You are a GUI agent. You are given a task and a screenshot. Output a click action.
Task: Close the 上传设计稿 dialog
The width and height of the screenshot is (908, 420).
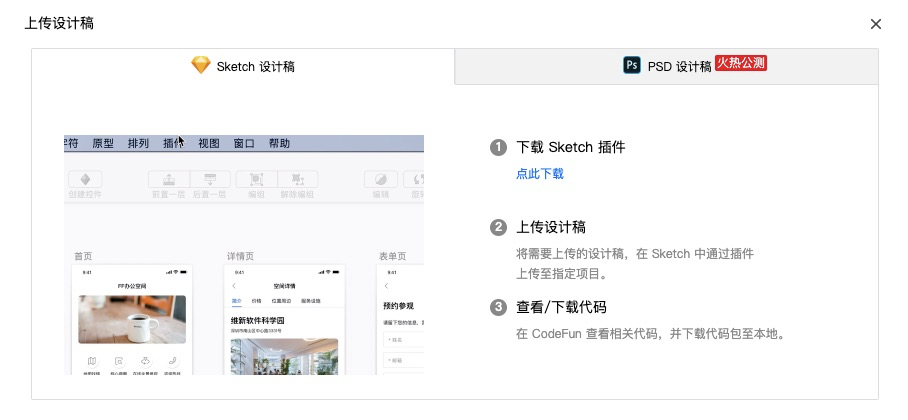pyautogui.click(x=876, y=24)
